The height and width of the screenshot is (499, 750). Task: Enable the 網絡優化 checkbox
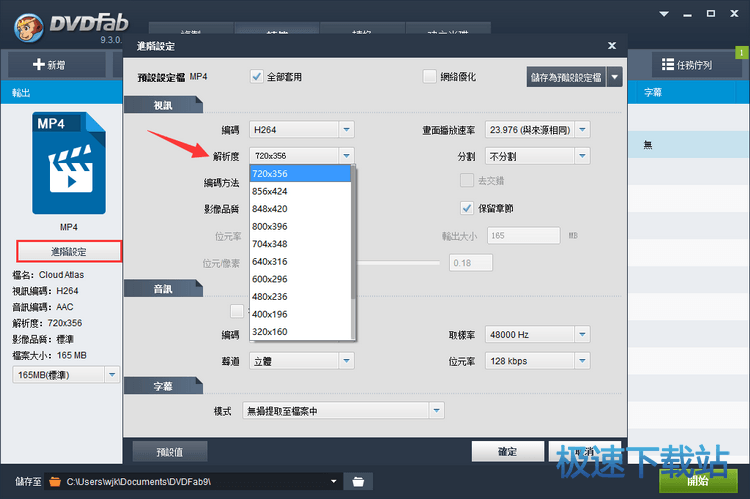pyautogui.click(x=430, y=77)
